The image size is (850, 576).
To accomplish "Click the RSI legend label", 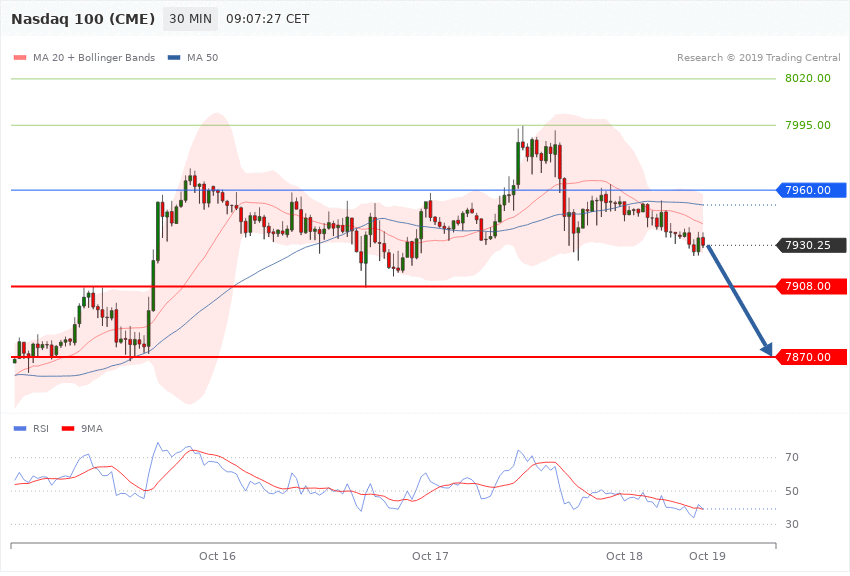I will [x=41, y=429].
